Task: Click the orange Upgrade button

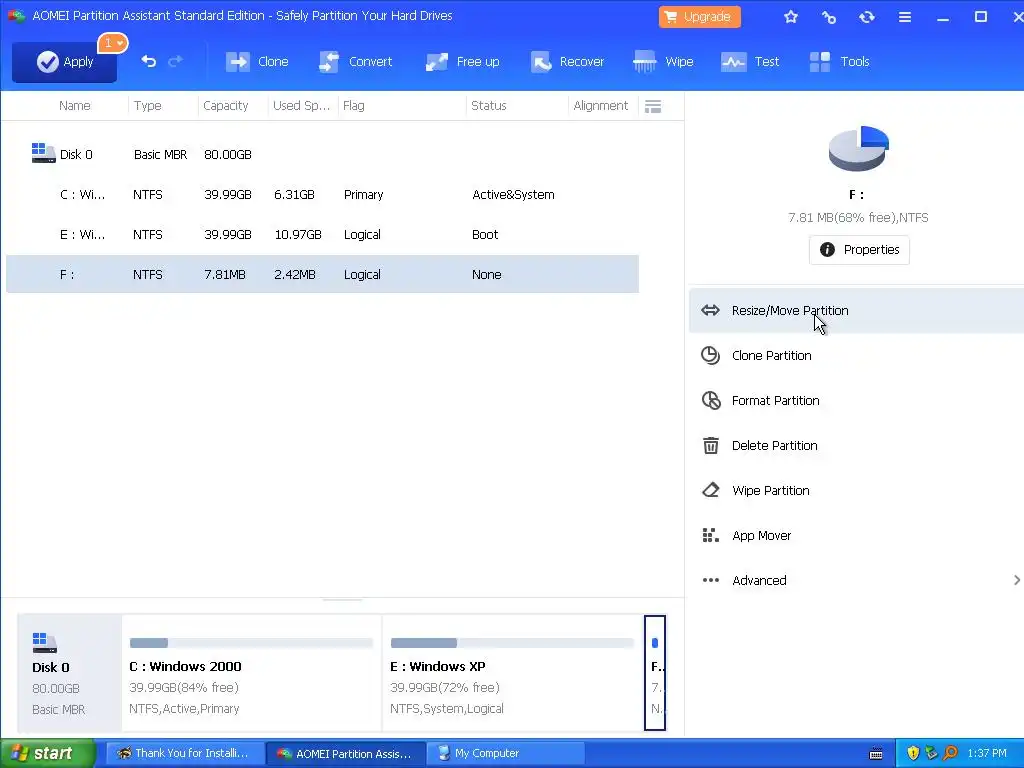Action: [x=699, y=17]
